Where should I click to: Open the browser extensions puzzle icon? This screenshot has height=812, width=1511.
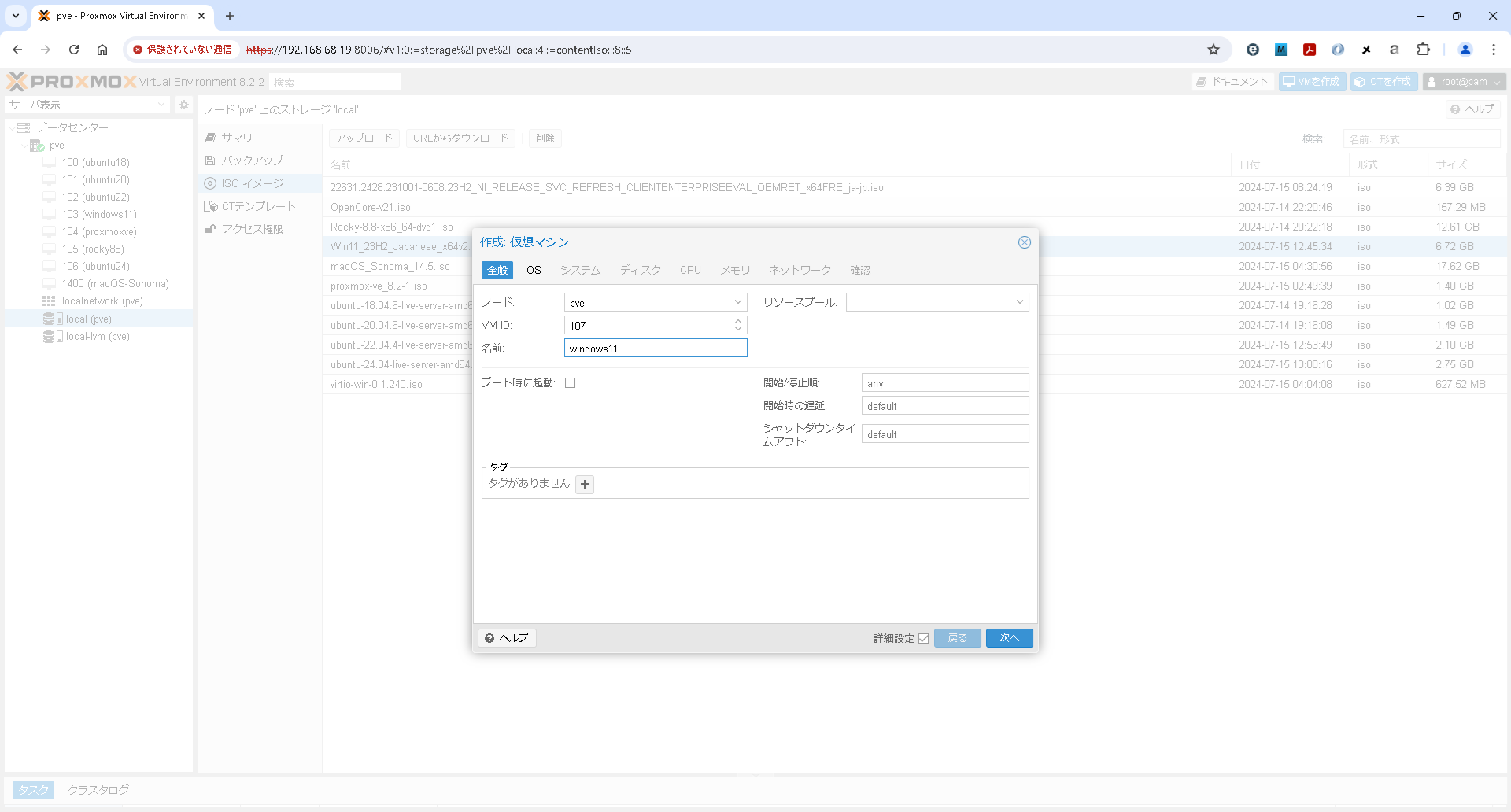[x=1423, y=50]
